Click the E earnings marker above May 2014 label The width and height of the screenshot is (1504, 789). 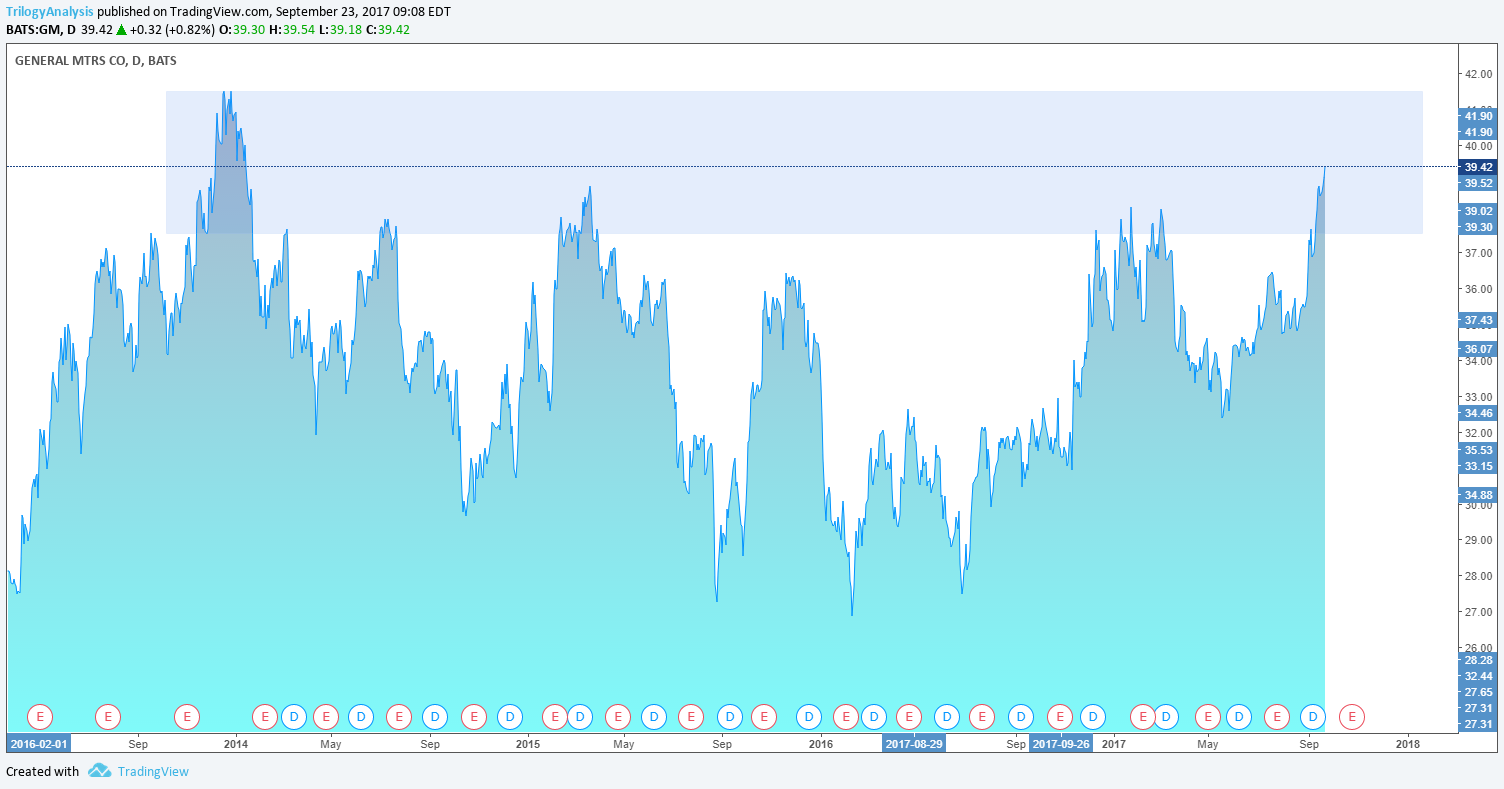coord(326,716)
